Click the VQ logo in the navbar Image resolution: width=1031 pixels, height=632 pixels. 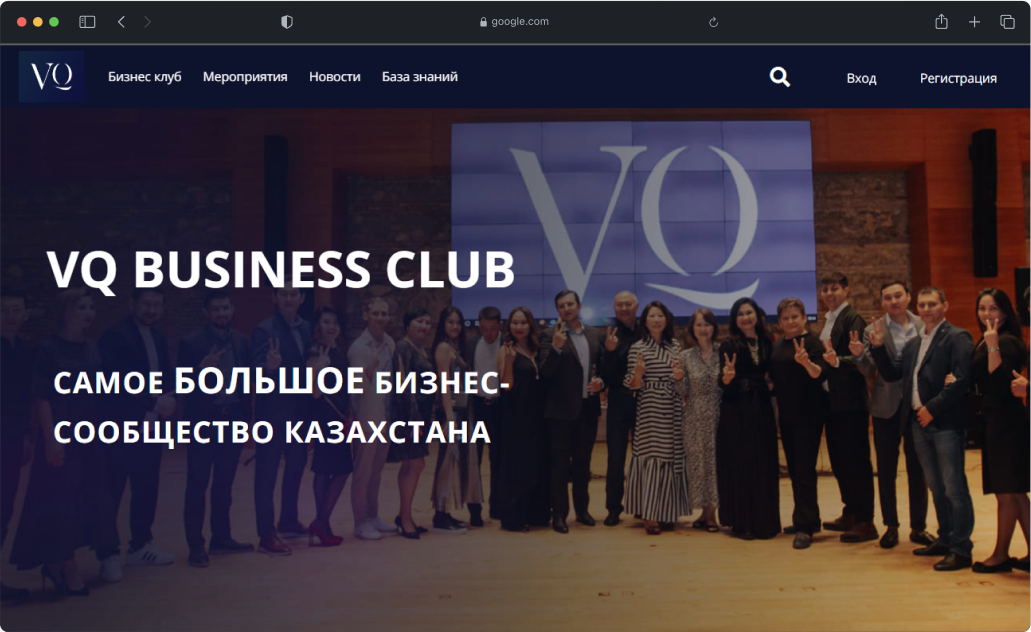51,77
